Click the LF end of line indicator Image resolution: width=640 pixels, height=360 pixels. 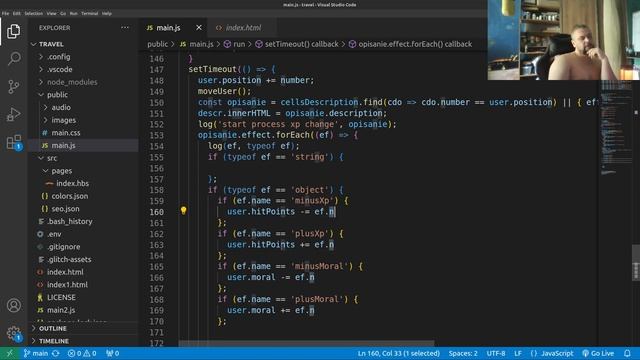518,353
